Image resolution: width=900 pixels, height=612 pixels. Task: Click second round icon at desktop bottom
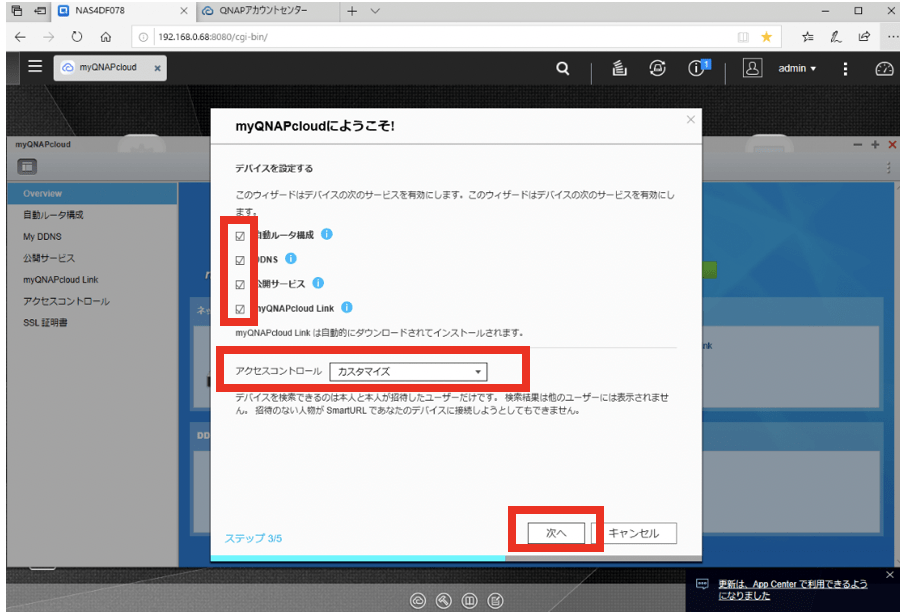444,601
